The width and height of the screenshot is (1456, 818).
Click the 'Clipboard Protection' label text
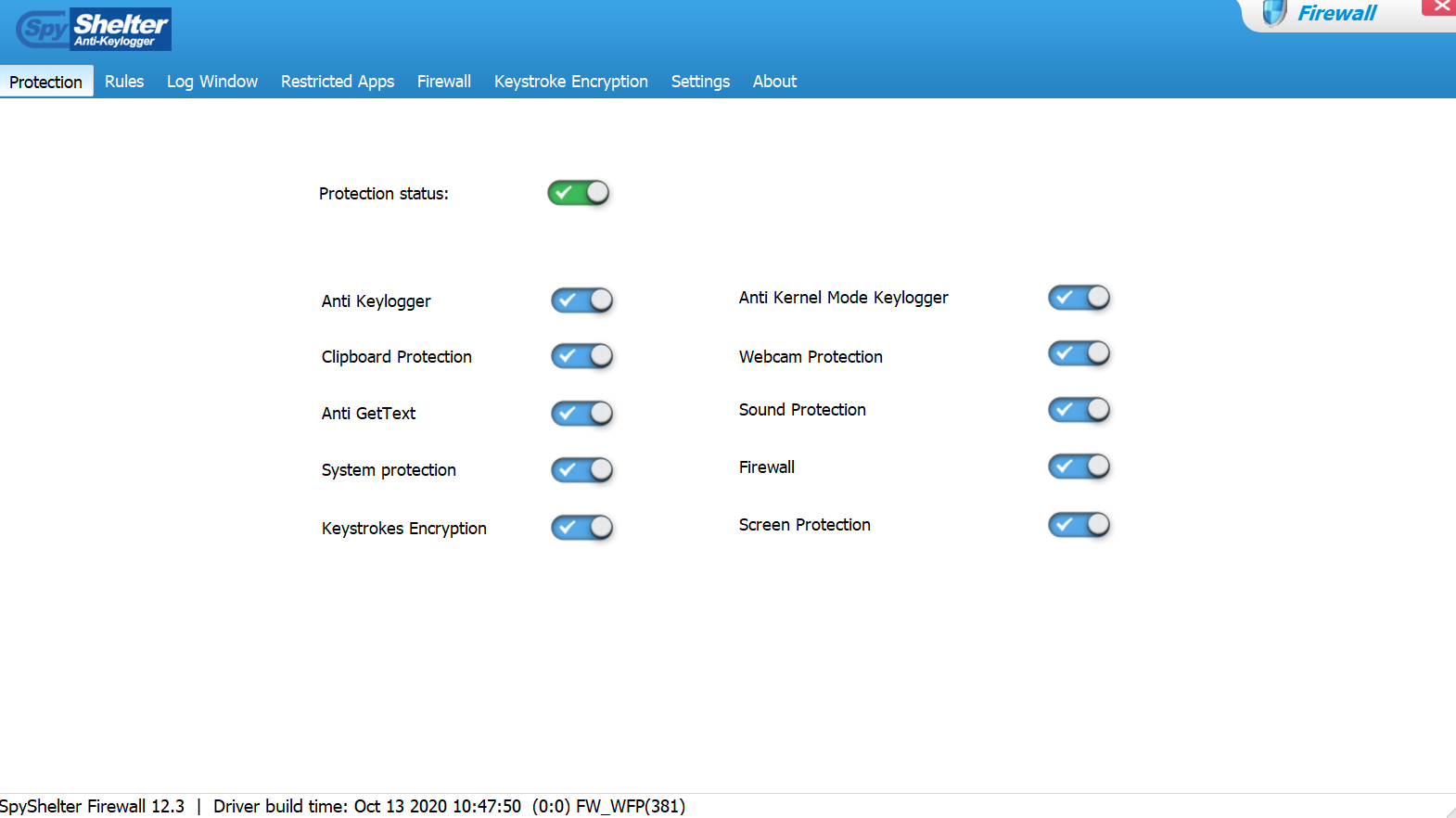(397, 357)
